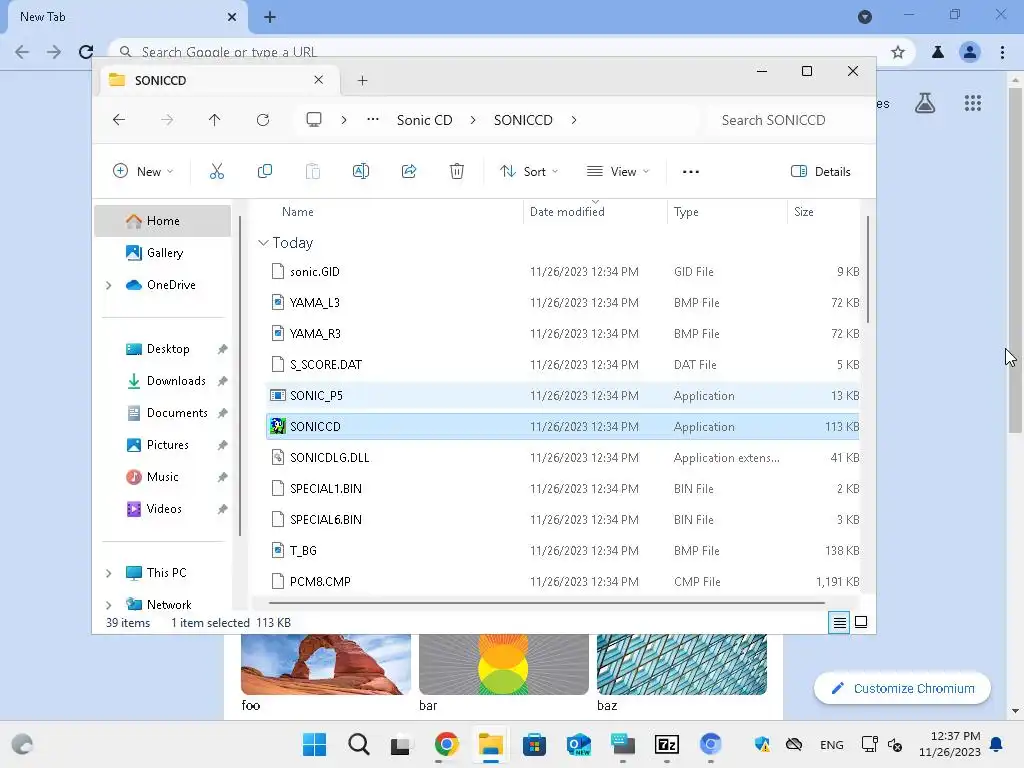Click the This PC monitor icon in address bar
Image resolution: width=1024 pixels, height=768 pixels.
314,120
